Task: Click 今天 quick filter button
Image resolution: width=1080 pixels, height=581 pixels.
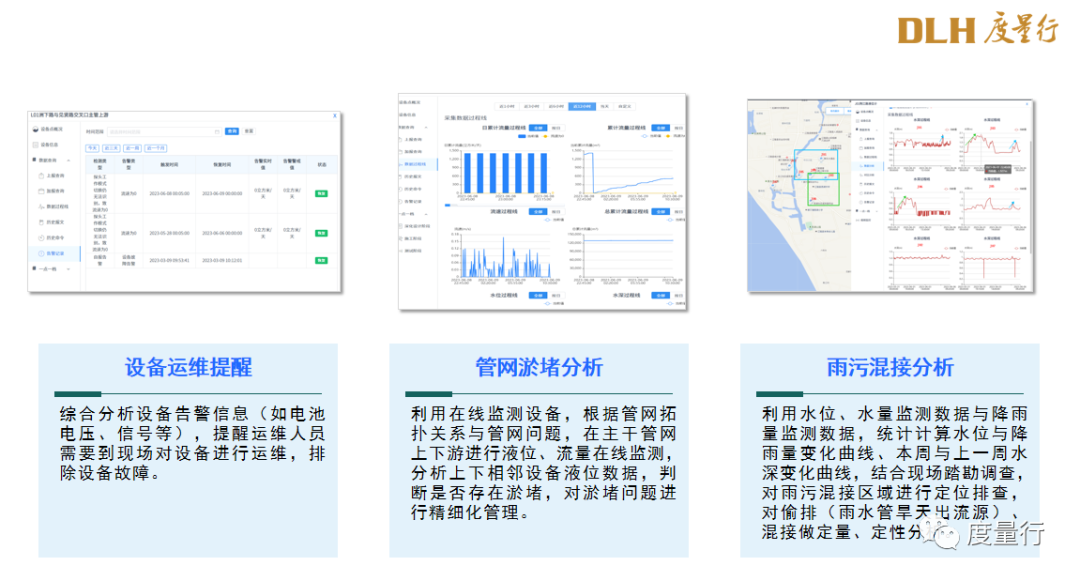Action: pyautogui.click(x=92, y=148)
